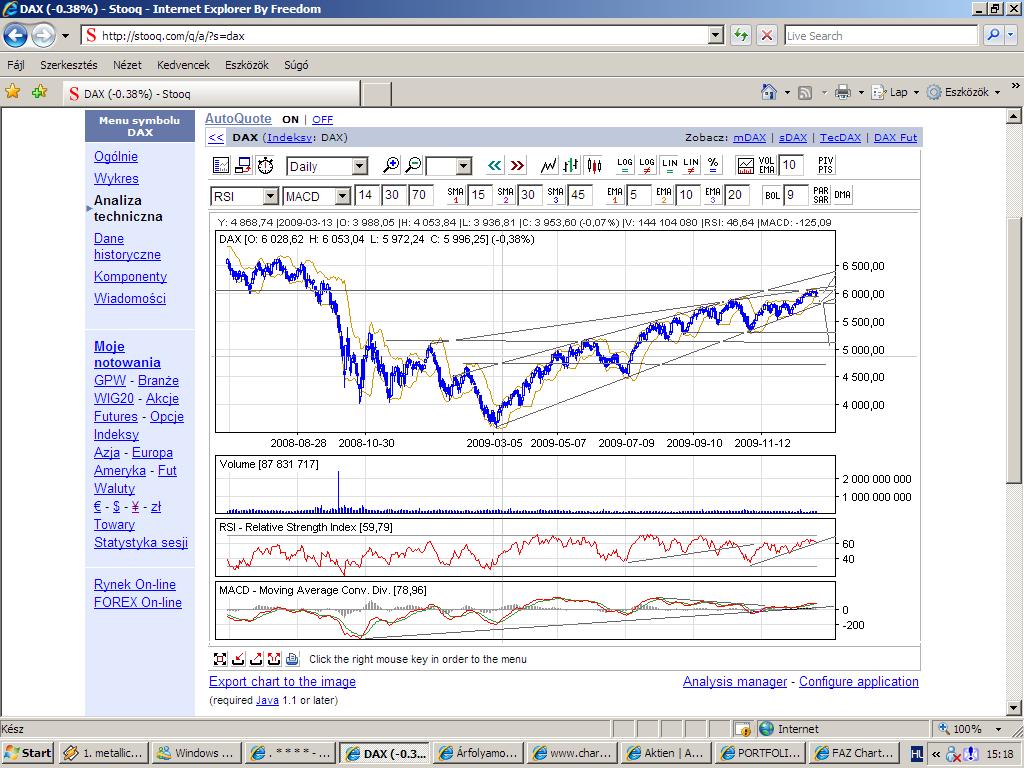Open the Szerkesztés menu
This screenshot has height=768, width=1024.
point(69,65)
